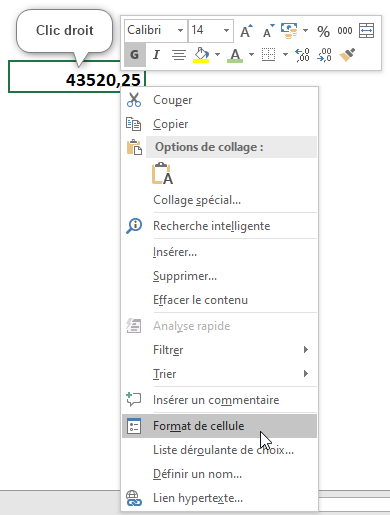Add a decimal place with increase decimal icon

(x=303, y=55)
